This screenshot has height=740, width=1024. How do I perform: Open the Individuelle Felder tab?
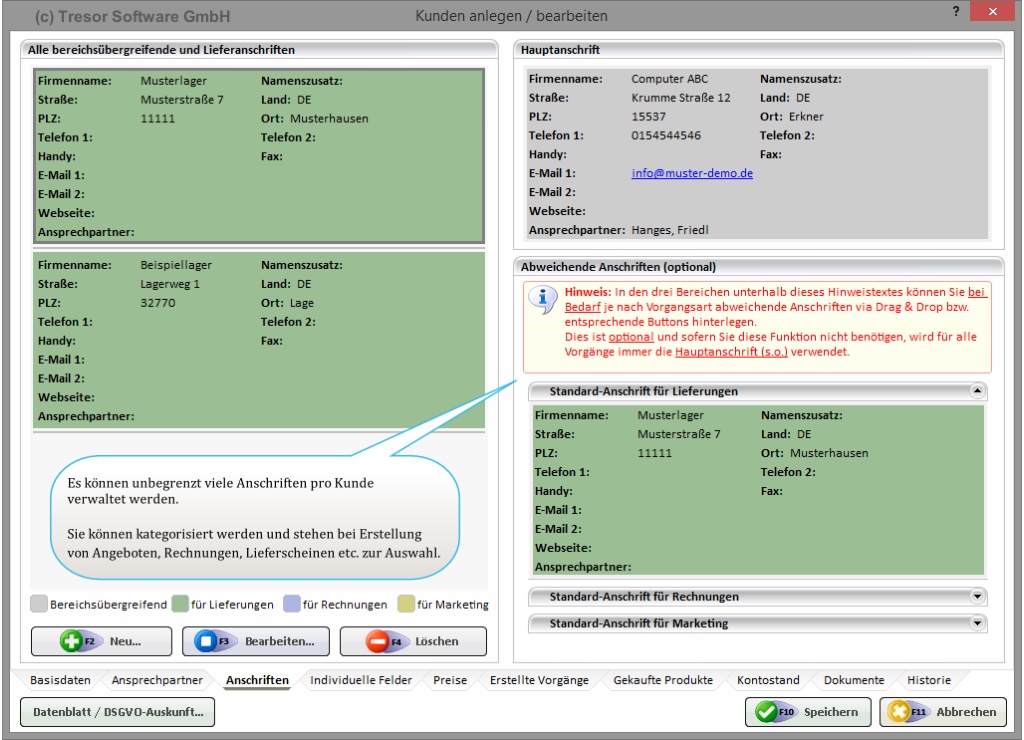coord(360,680)
